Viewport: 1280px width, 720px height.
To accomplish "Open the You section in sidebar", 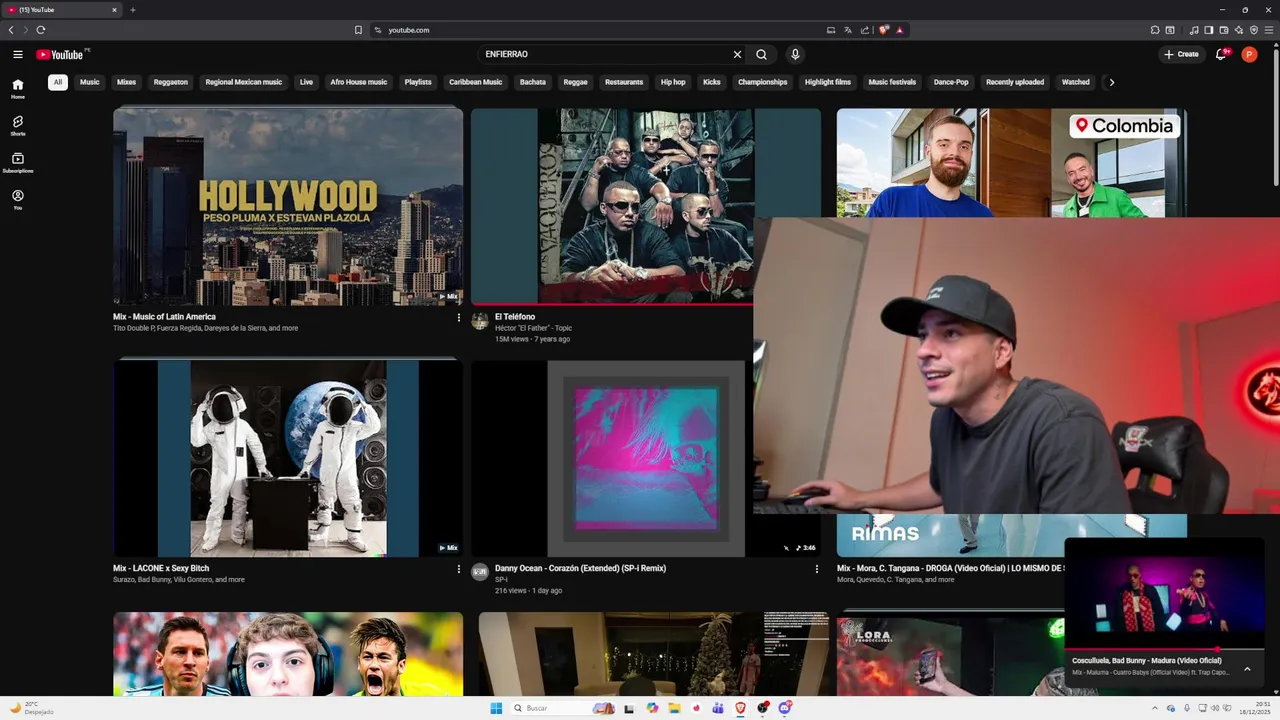I will click(18, 200).
